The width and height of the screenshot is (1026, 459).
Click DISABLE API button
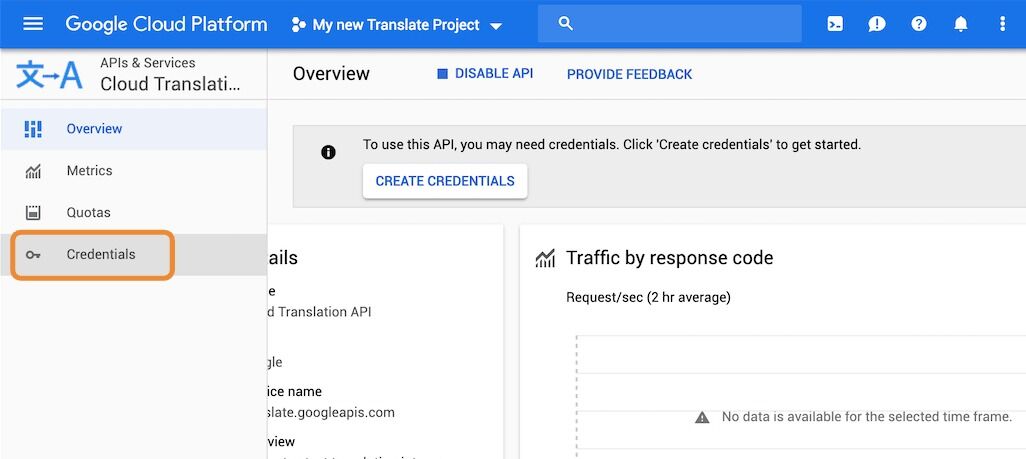[485, 73]
